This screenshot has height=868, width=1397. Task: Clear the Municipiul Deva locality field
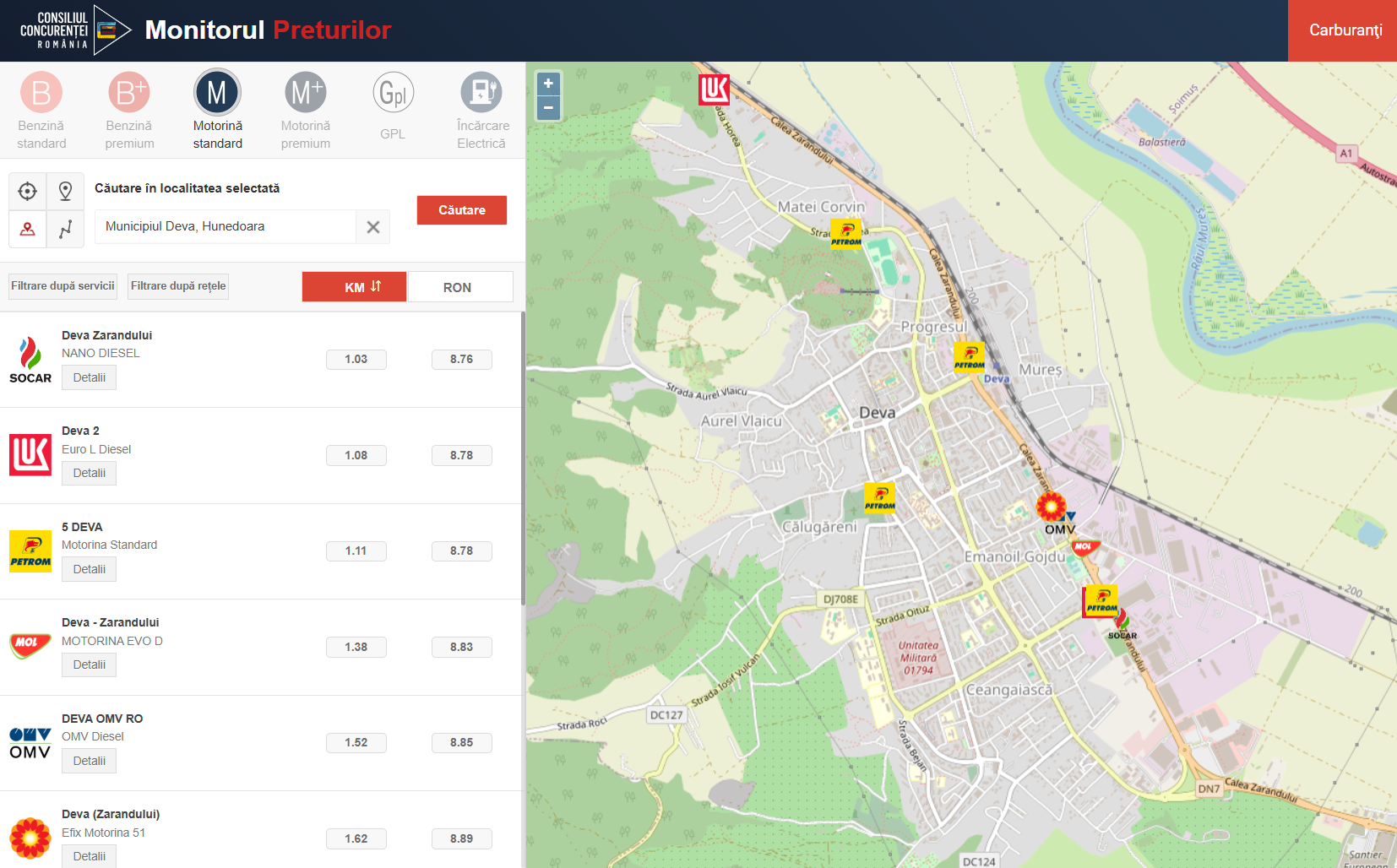pyautogui.click(x=373, y=227)
